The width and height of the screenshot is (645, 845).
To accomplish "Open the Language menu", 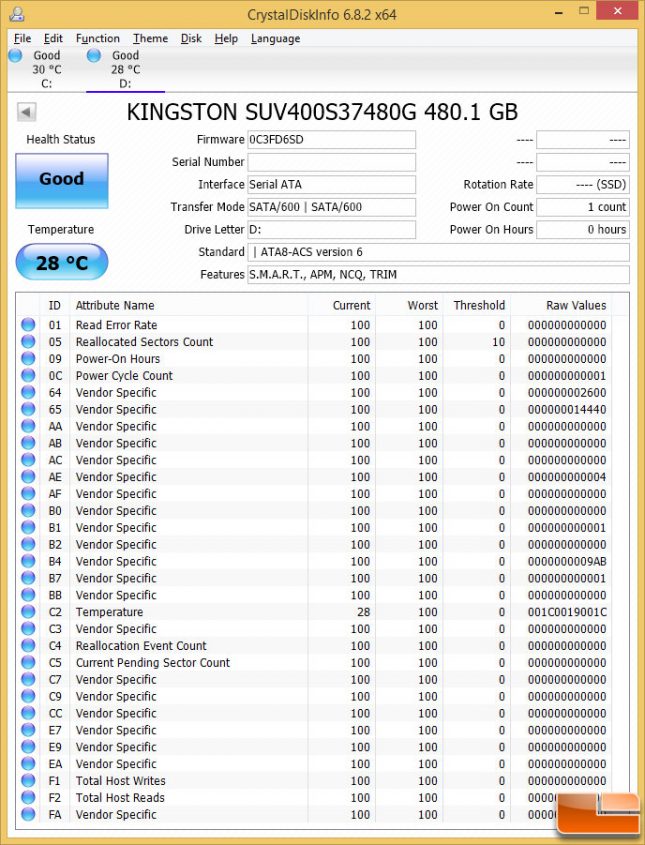I will pyautogui.click(x=275, y=38).
